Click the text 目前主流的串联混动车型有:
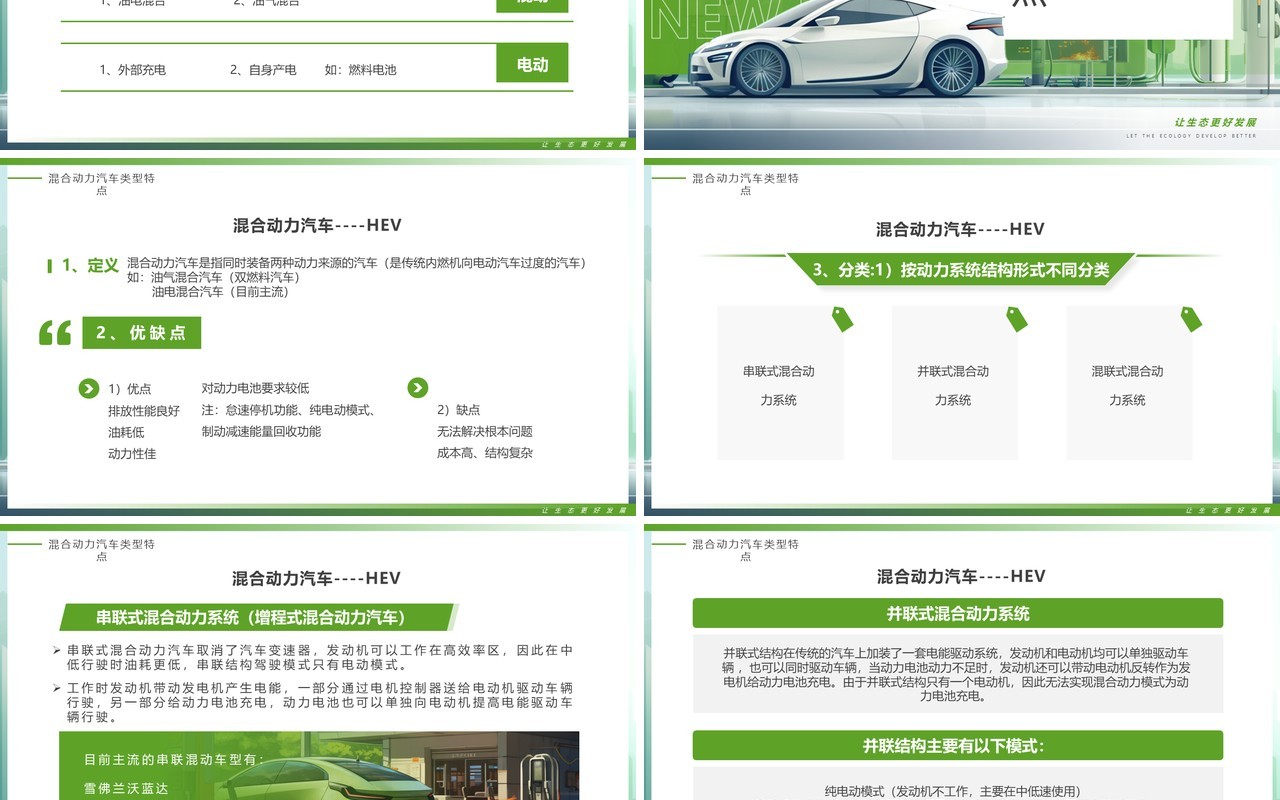Screen dimensions: 1280x800 174,760
